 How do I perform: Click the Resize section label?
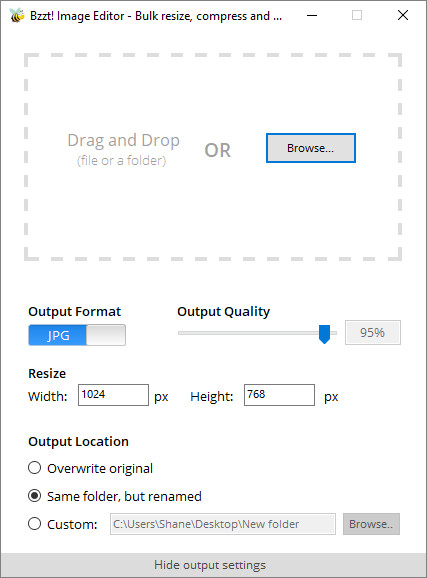coord(47,373)
